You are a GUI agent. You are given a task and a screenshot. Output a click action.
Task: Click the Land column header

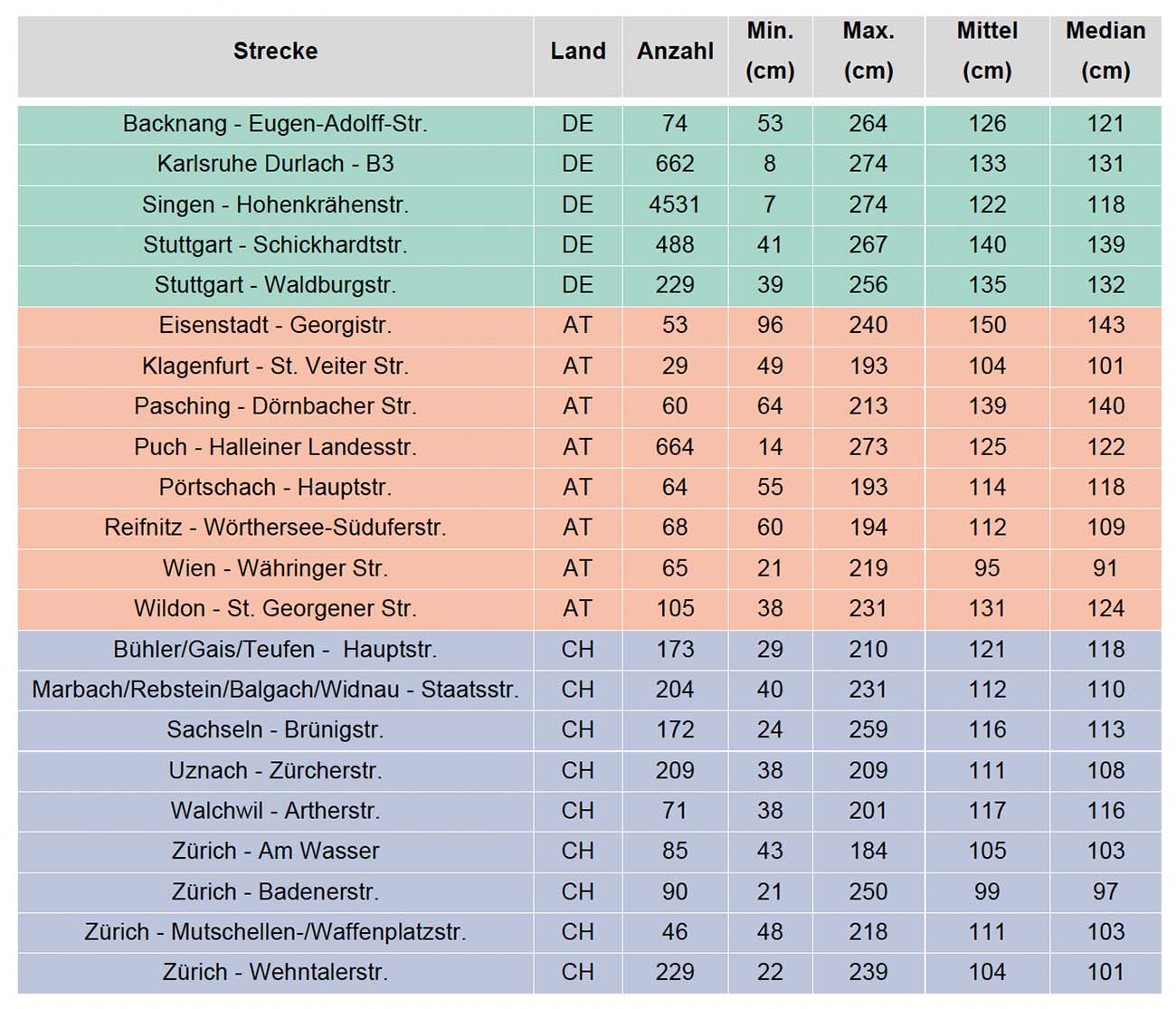577,52
